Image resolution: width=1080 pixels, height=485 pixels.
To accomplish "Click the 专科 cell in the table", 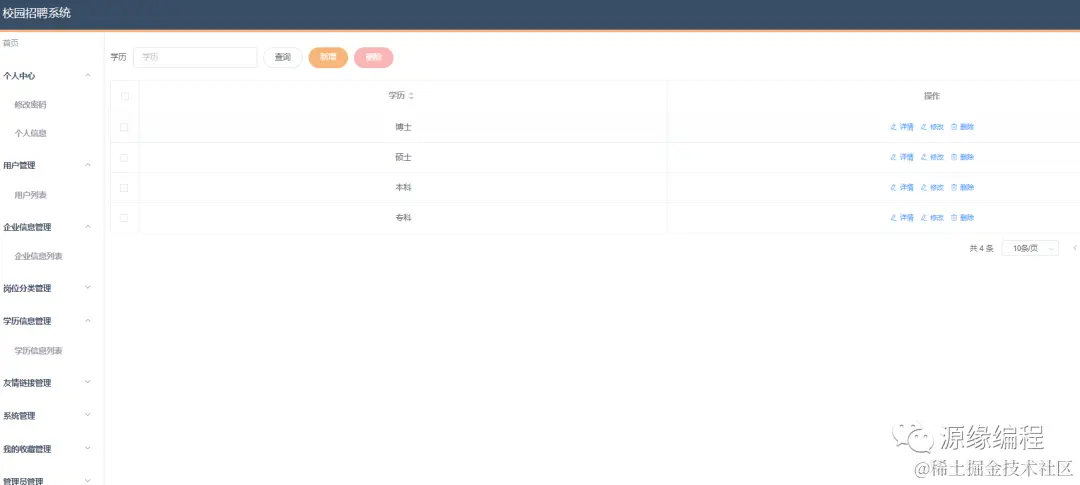I will click(404, 218).
